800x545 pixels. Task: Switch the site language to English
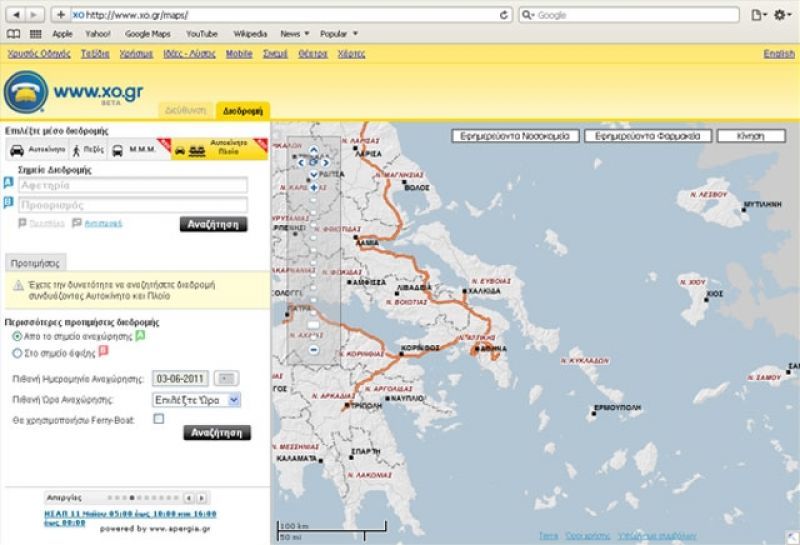coord(779,54)
